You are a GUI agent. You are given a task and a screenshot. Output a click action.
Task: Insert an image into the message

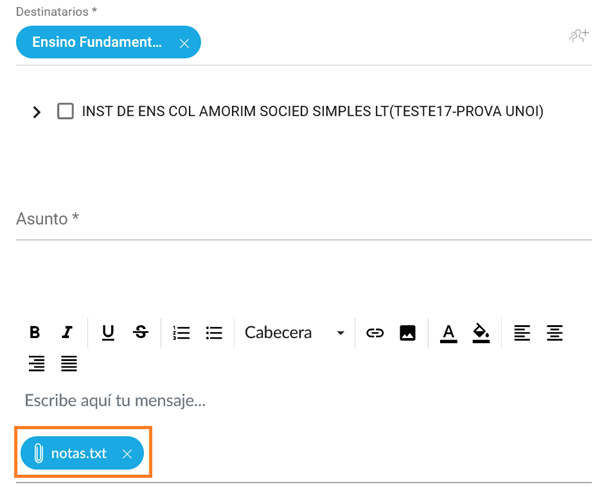click(x=408, y=333)
